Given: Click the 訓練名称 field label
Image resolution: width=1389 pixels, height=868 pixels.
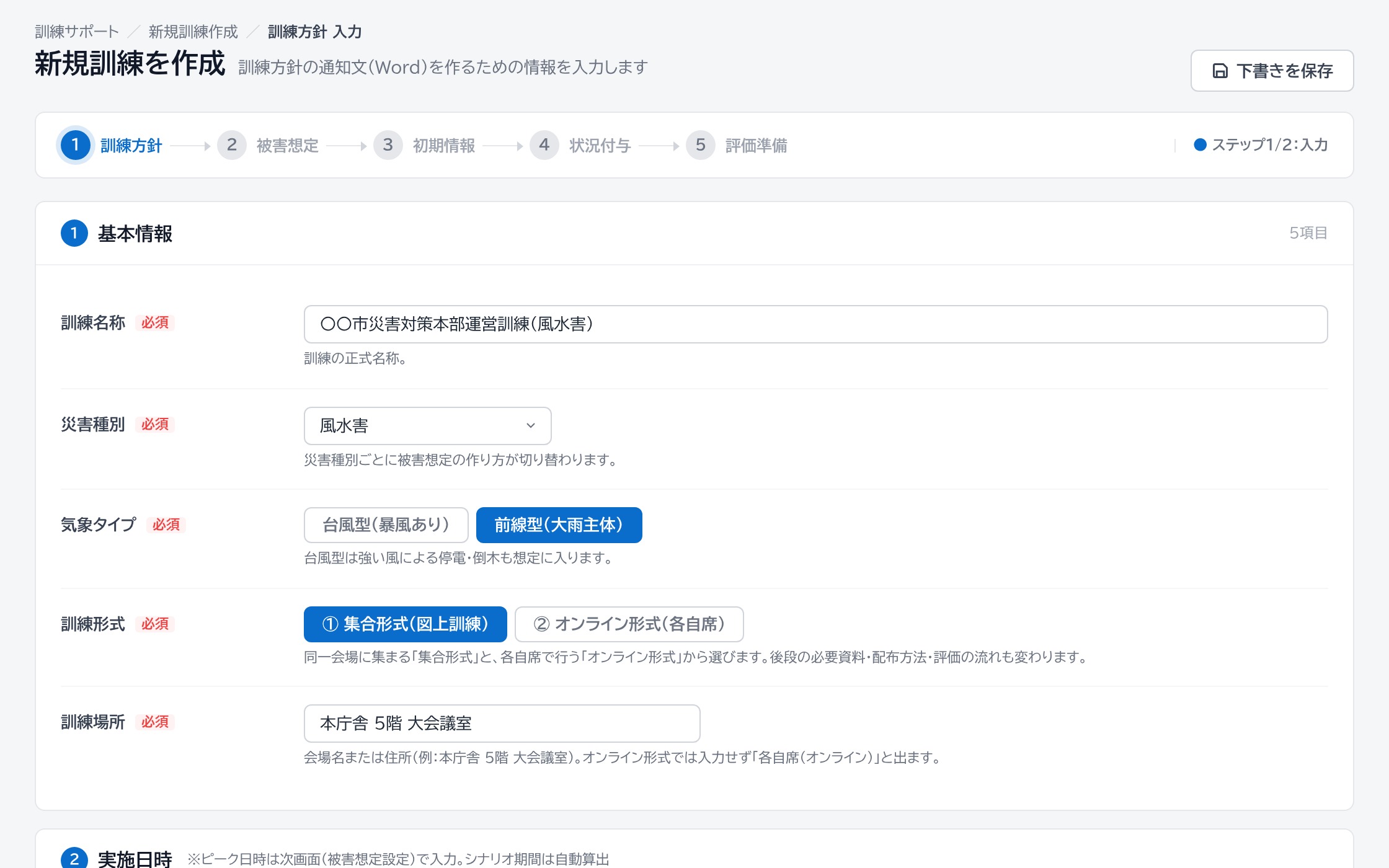Looking at the screenshot, I should tap(93, 323).
